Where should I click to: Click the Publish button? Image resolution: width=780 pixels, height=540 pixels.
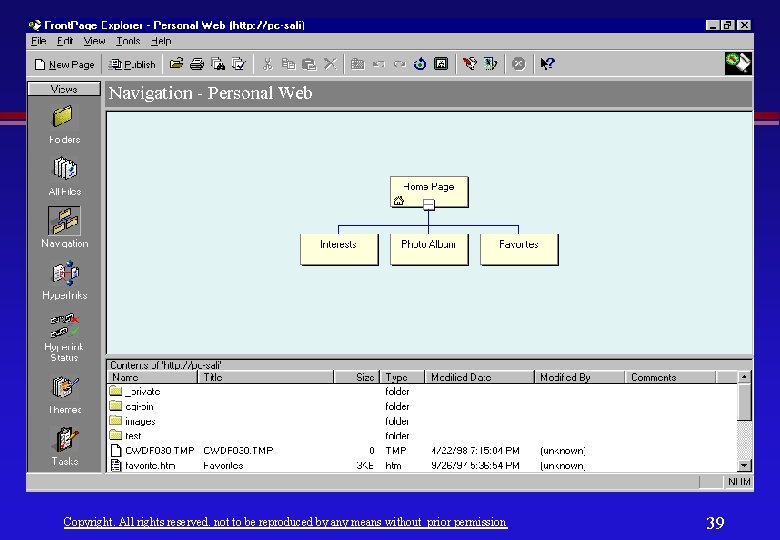click(132, 64)
